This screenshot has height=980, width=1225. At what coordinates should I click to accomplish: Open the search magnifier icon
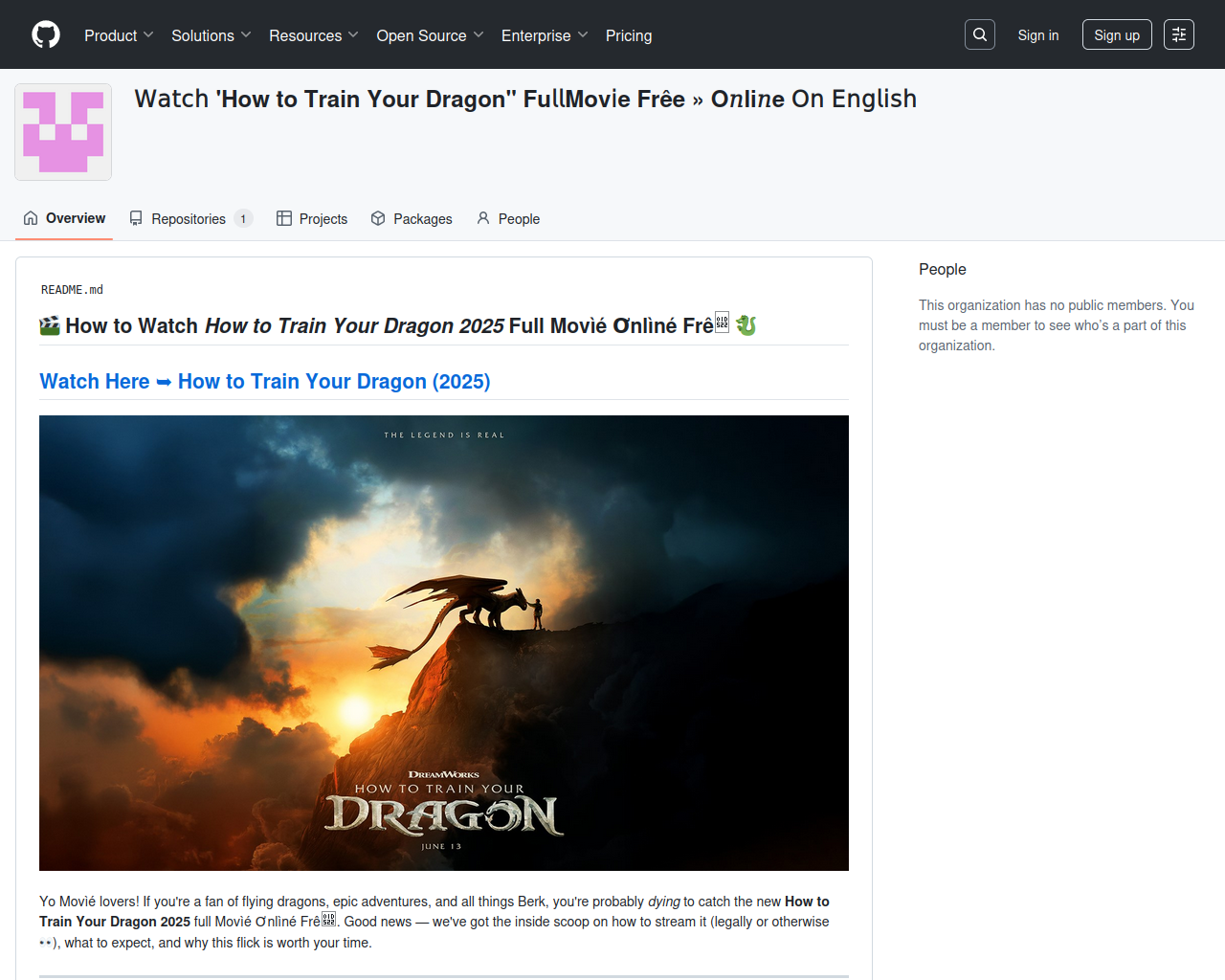(980, 34)
